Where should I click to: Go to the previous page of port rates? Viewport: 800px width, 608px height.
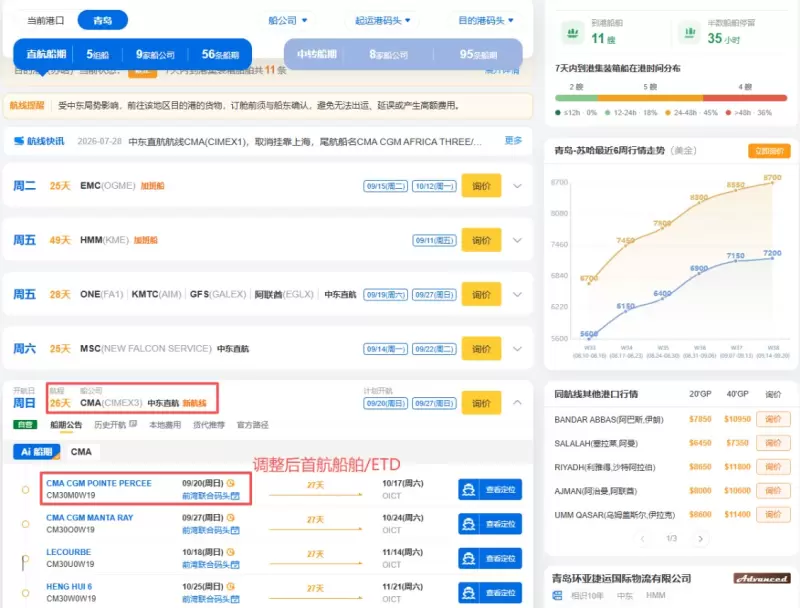(642, 539)
